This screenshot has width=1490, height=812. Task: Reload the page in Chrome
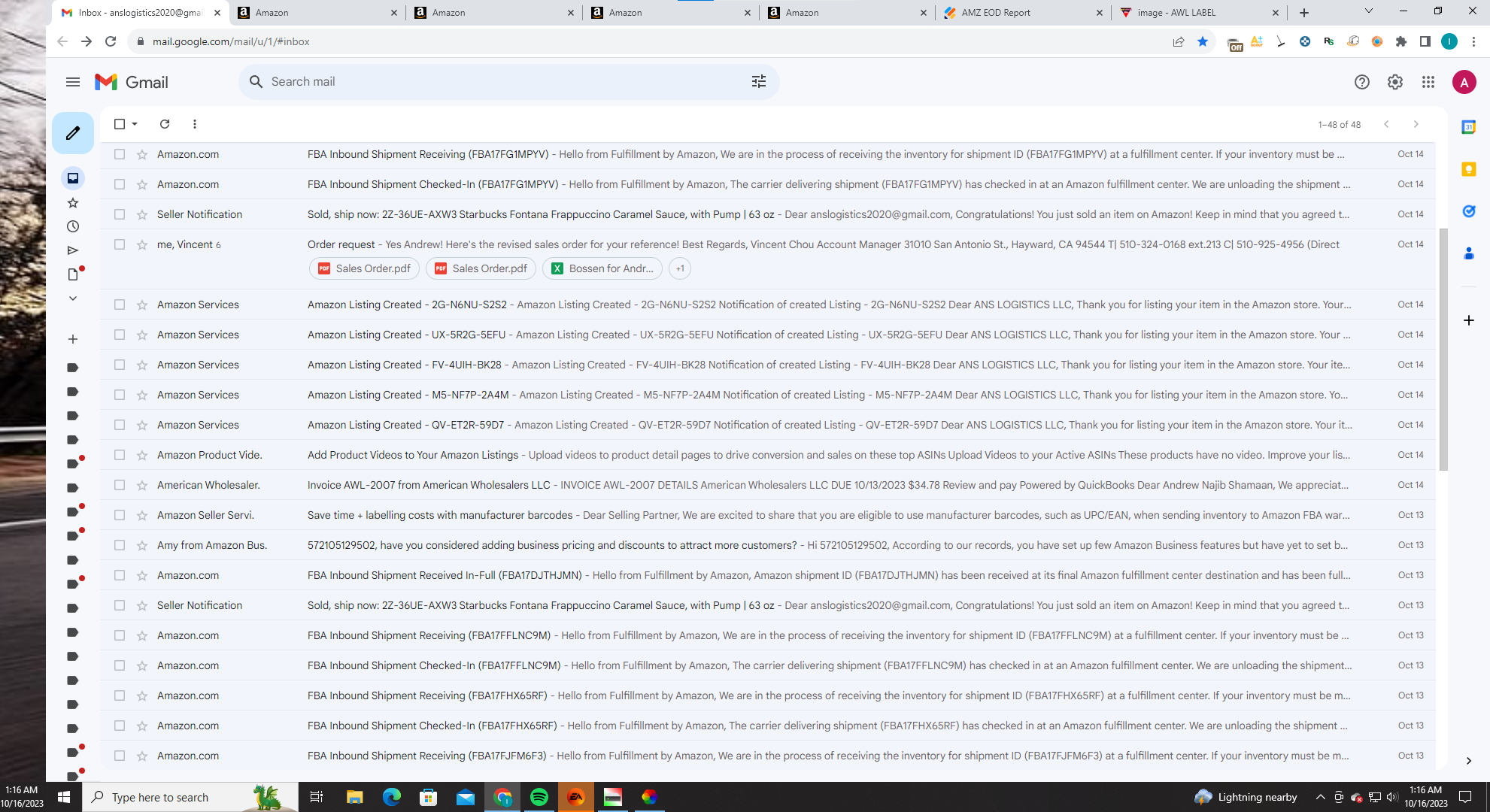111,41
